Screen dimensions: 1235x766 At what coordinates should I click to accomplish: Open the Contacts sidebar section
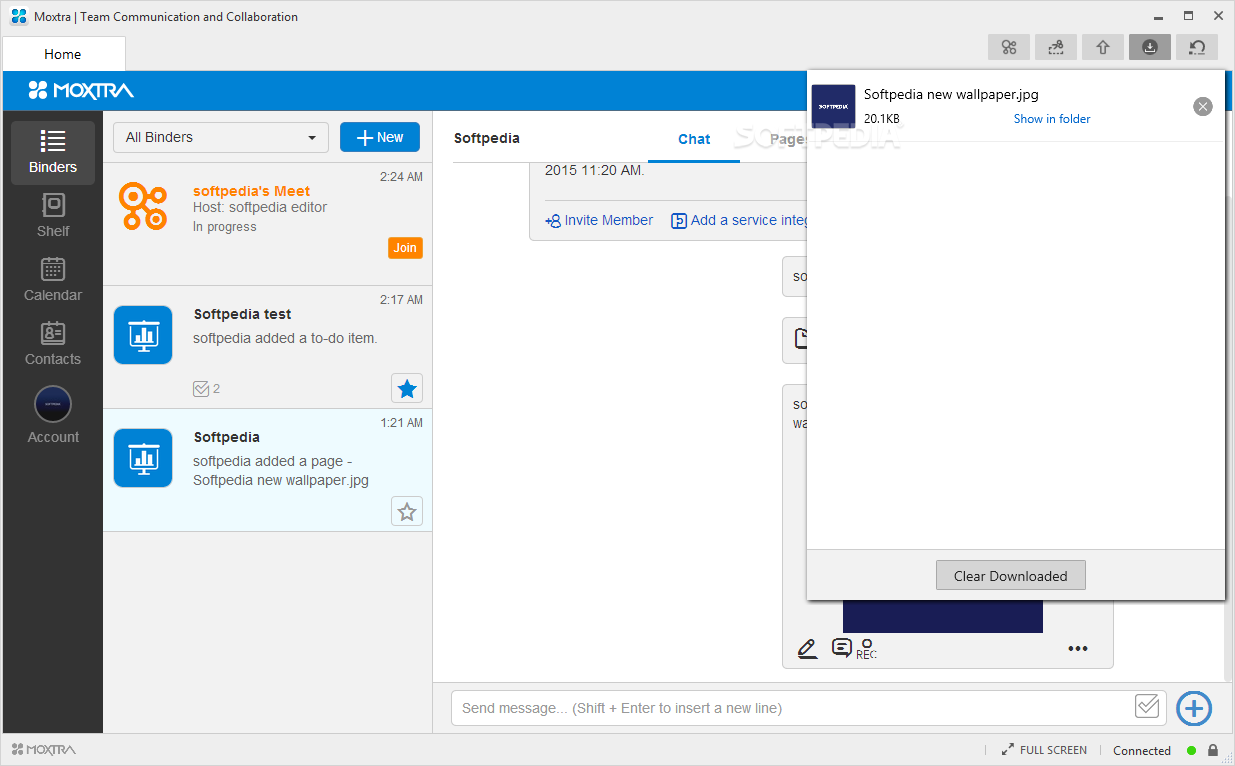tap(53, 344)
